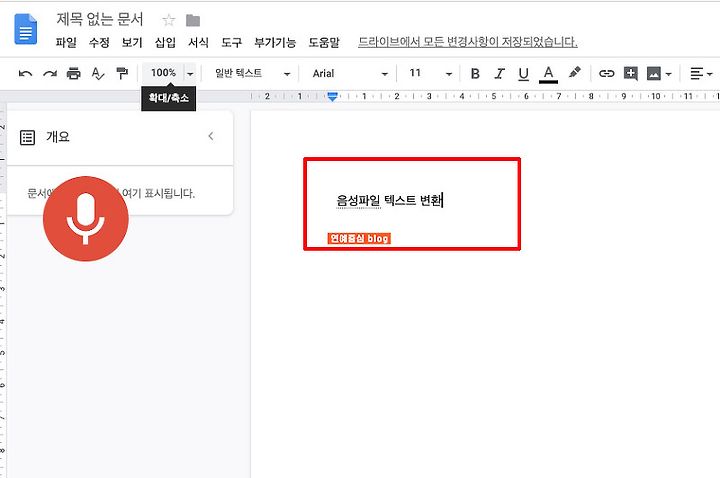Toggle bold formatting
720x478 pixels.
point(475,73)
